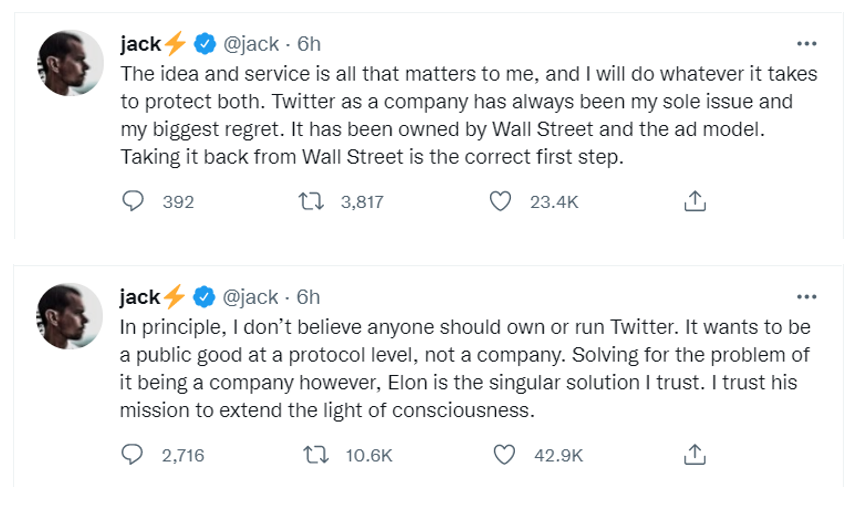Like the tweet with 42.9K likes
The height and width of the screenshot is (506, 854).
pyautogui.click(x=505, y=455)
